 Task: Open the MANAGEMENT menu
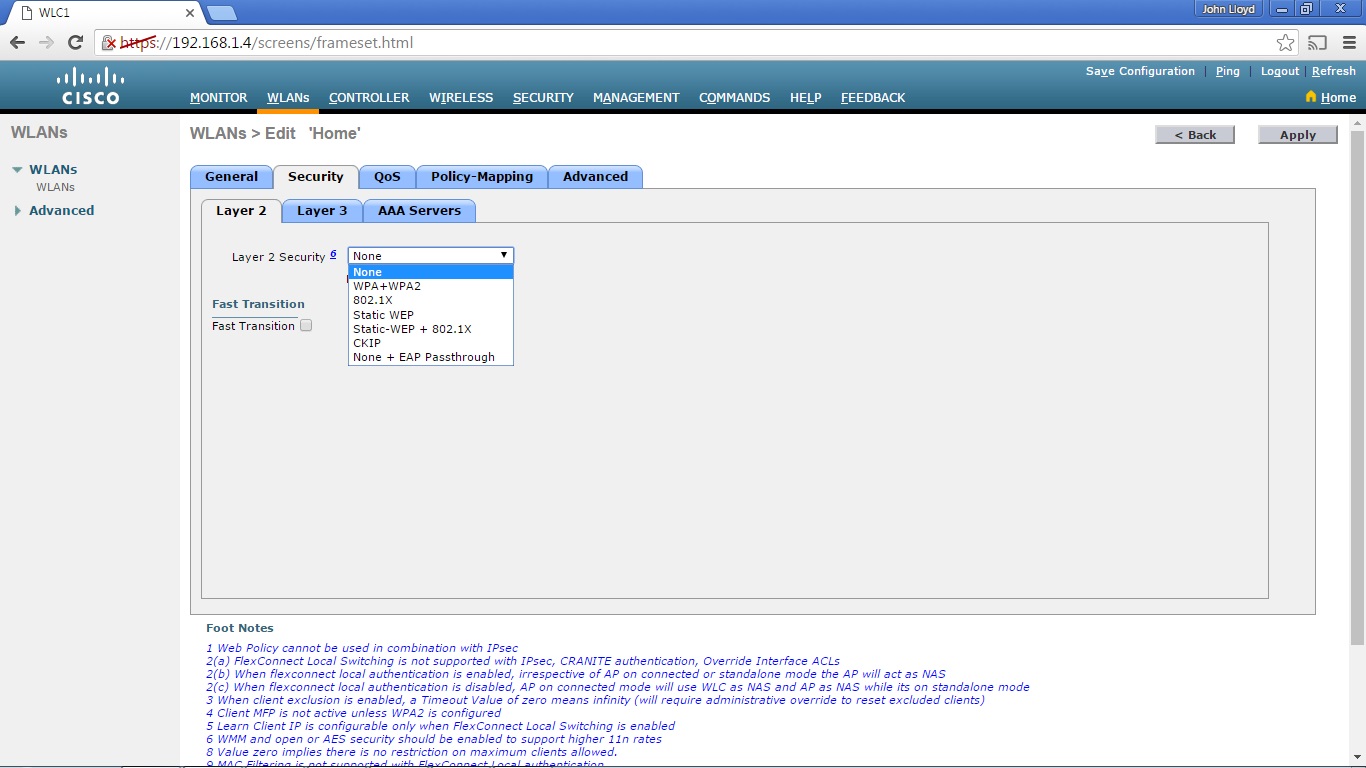636,98
